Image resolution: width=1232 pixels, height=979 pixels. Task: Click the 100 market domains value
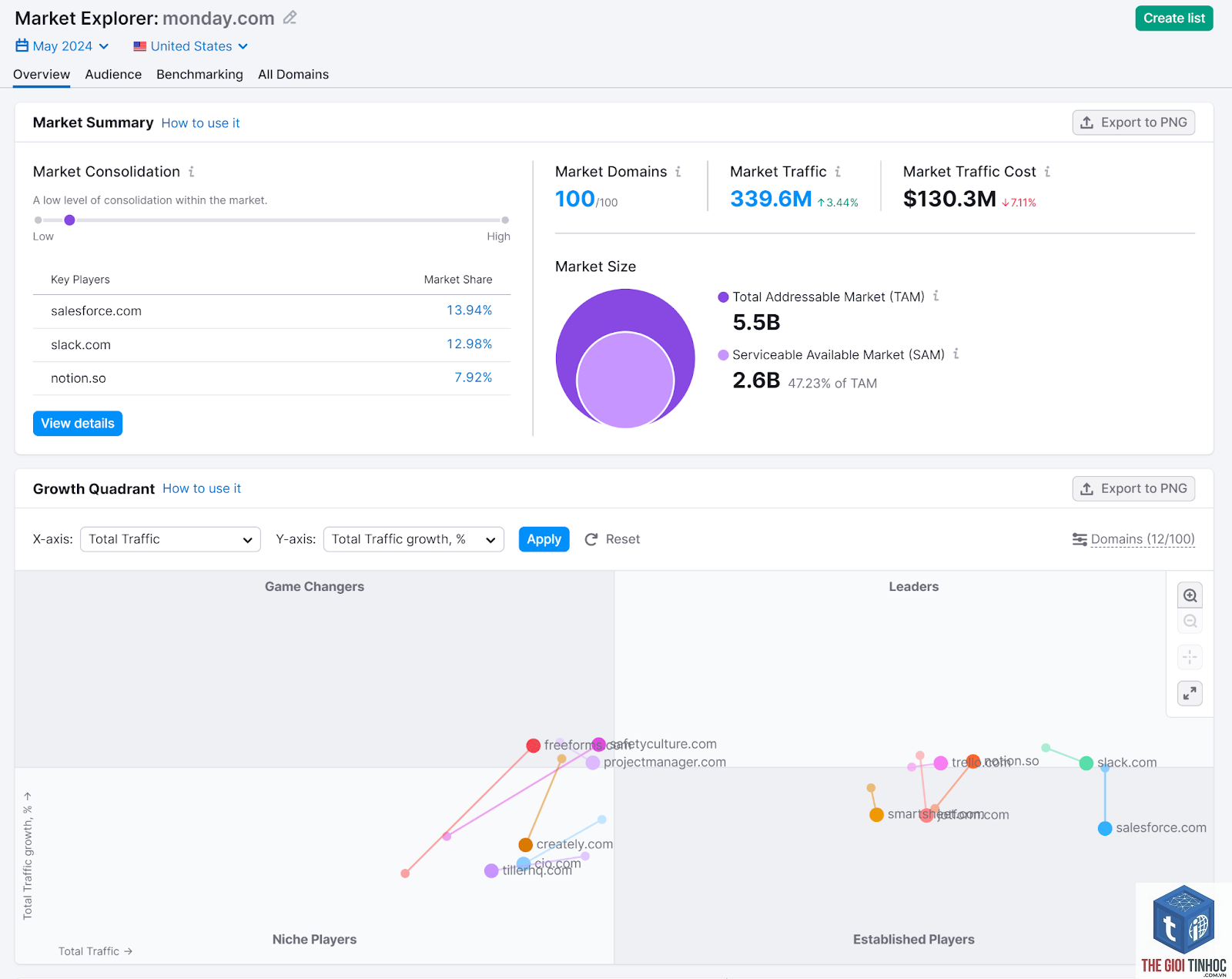click(574, 199)
